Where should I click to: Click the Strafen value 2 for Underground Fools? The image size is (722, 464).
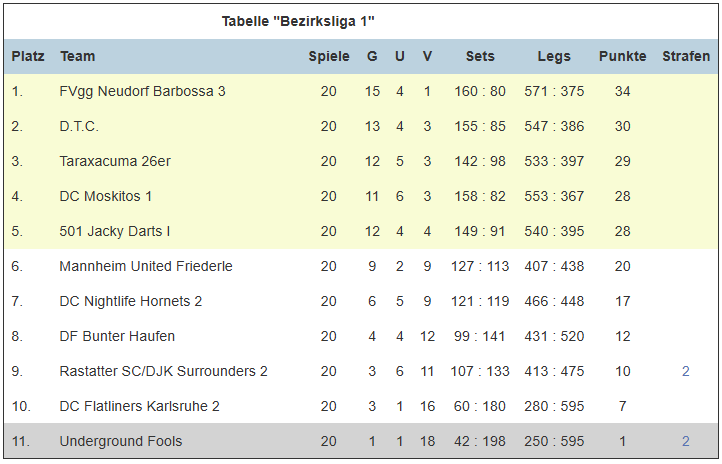tap(686, 441)
